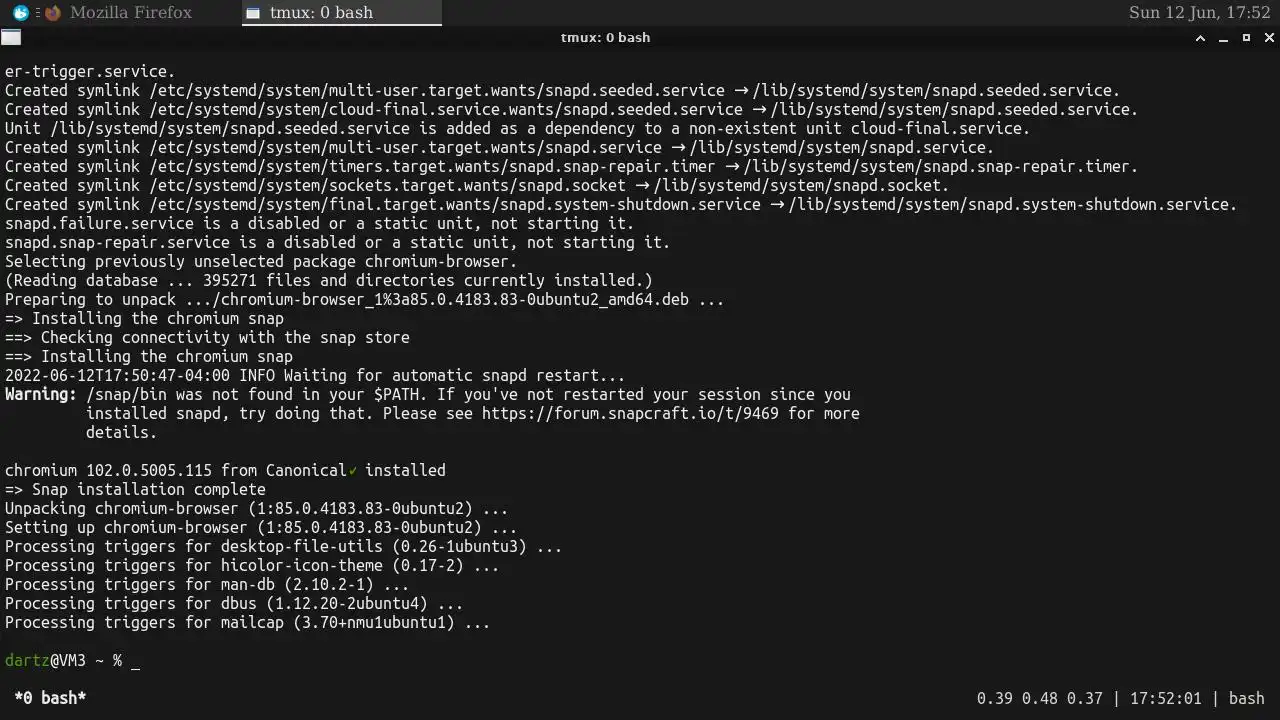The width and height of the screenshot is (1280, 720).
Task: Minimize the tmux terminal window
Action: pos(1223,38)
